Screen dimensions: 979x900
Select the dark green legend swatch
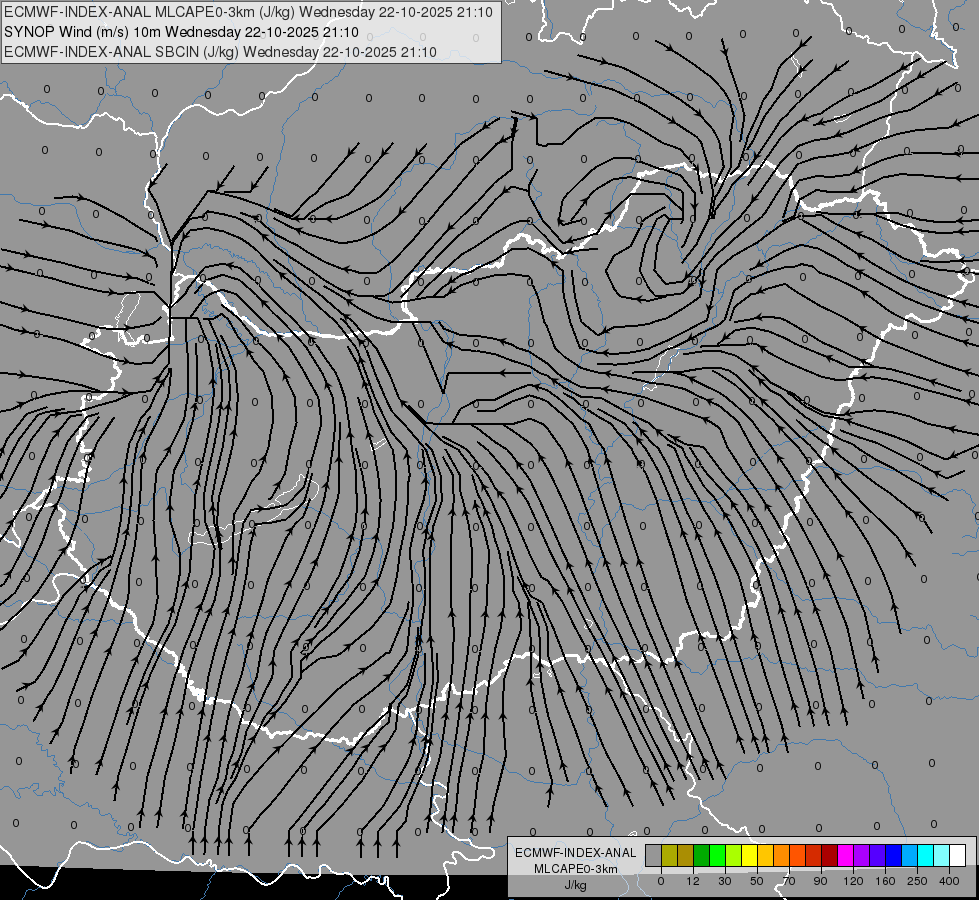tap(702, 856)
